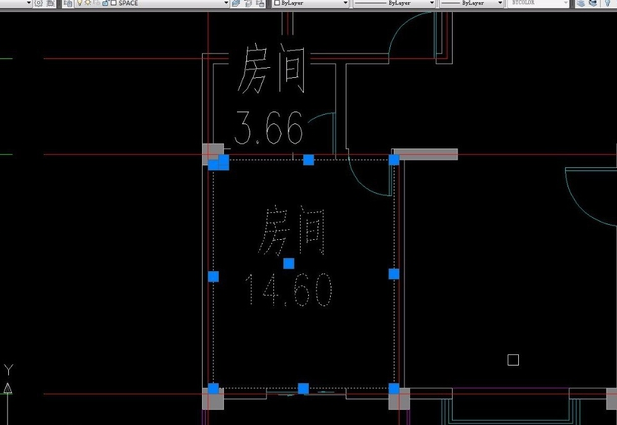This screenshot has height=425, width=617.
Task: Select the door swing arc below 3.66 room
Action: [x=370, y=176]
